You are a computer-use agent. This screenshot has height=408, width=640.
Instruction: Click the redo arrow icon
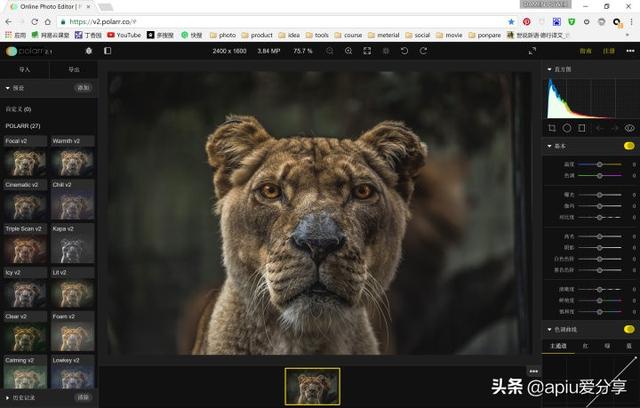pyautogui.click(x=423, y=51)
